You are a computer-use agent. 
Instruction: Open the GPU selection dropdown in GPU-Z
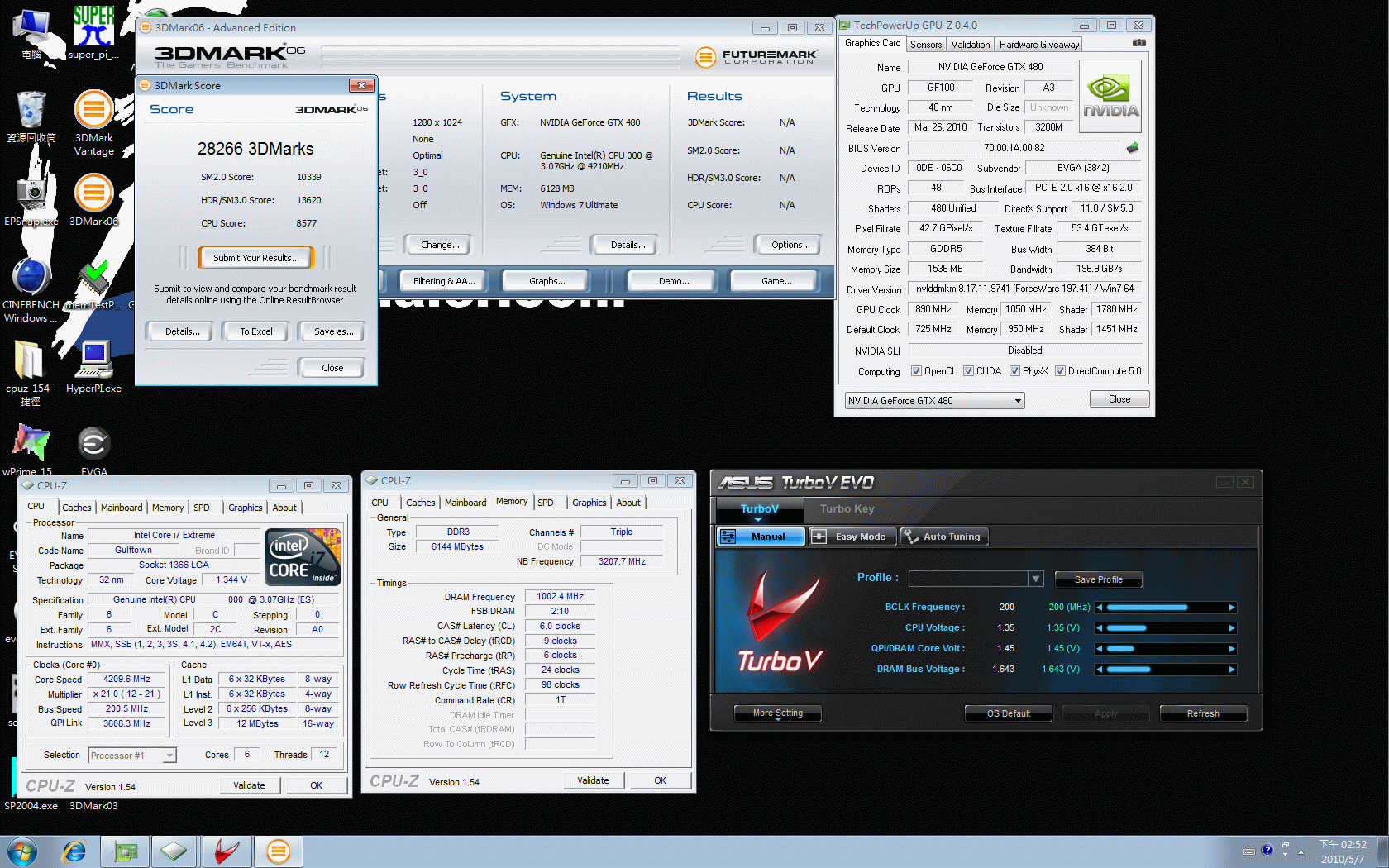[x=934, y=401]
